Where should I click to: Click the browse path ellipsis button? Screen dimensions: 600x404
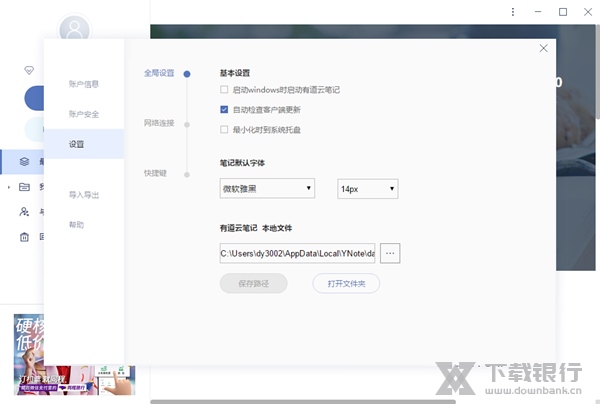click(x=390, y=254)
